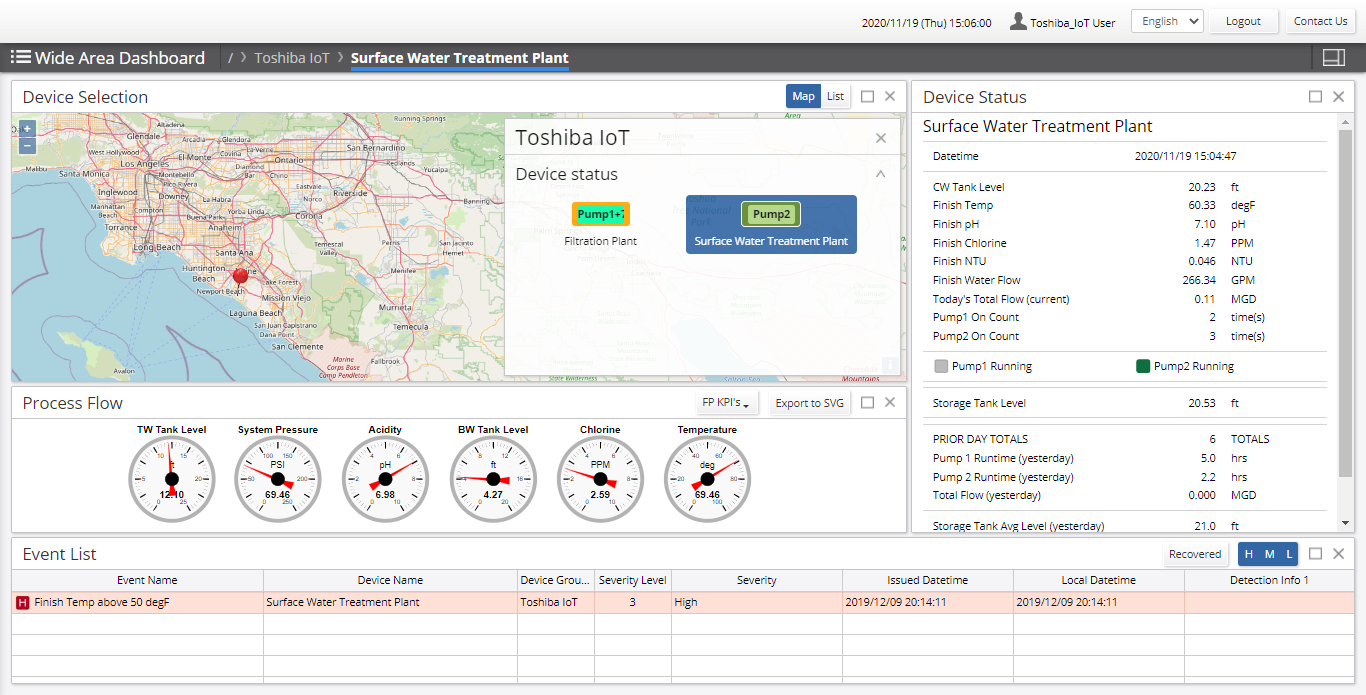Image resolution: width=1366 pixels, height=695 pixels.
Task: Click the System Pressure gauge
Action: point(278,479)
